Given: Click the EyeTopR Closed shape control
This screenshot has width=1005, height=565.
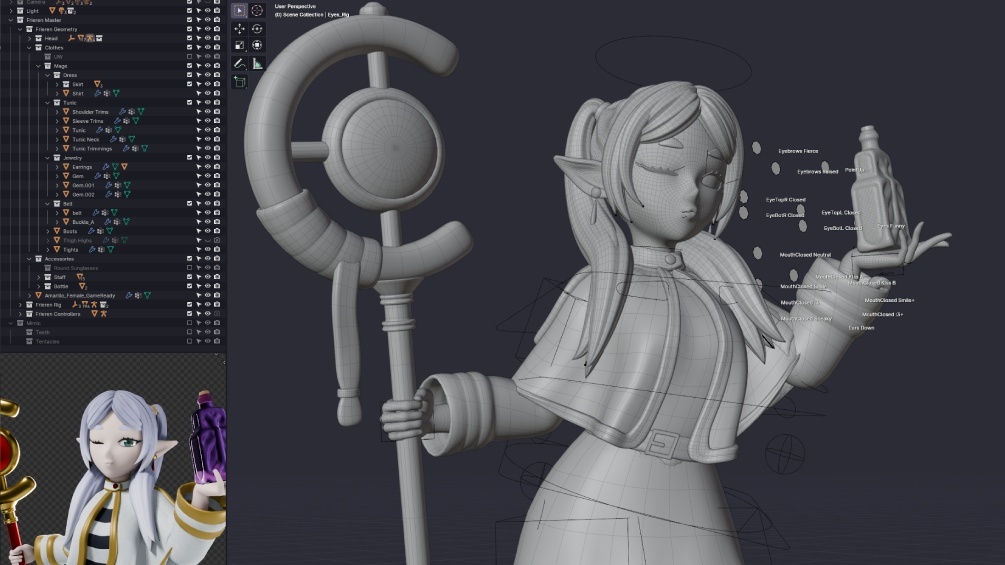Looking at the screenshot, I should pos(743,197).
